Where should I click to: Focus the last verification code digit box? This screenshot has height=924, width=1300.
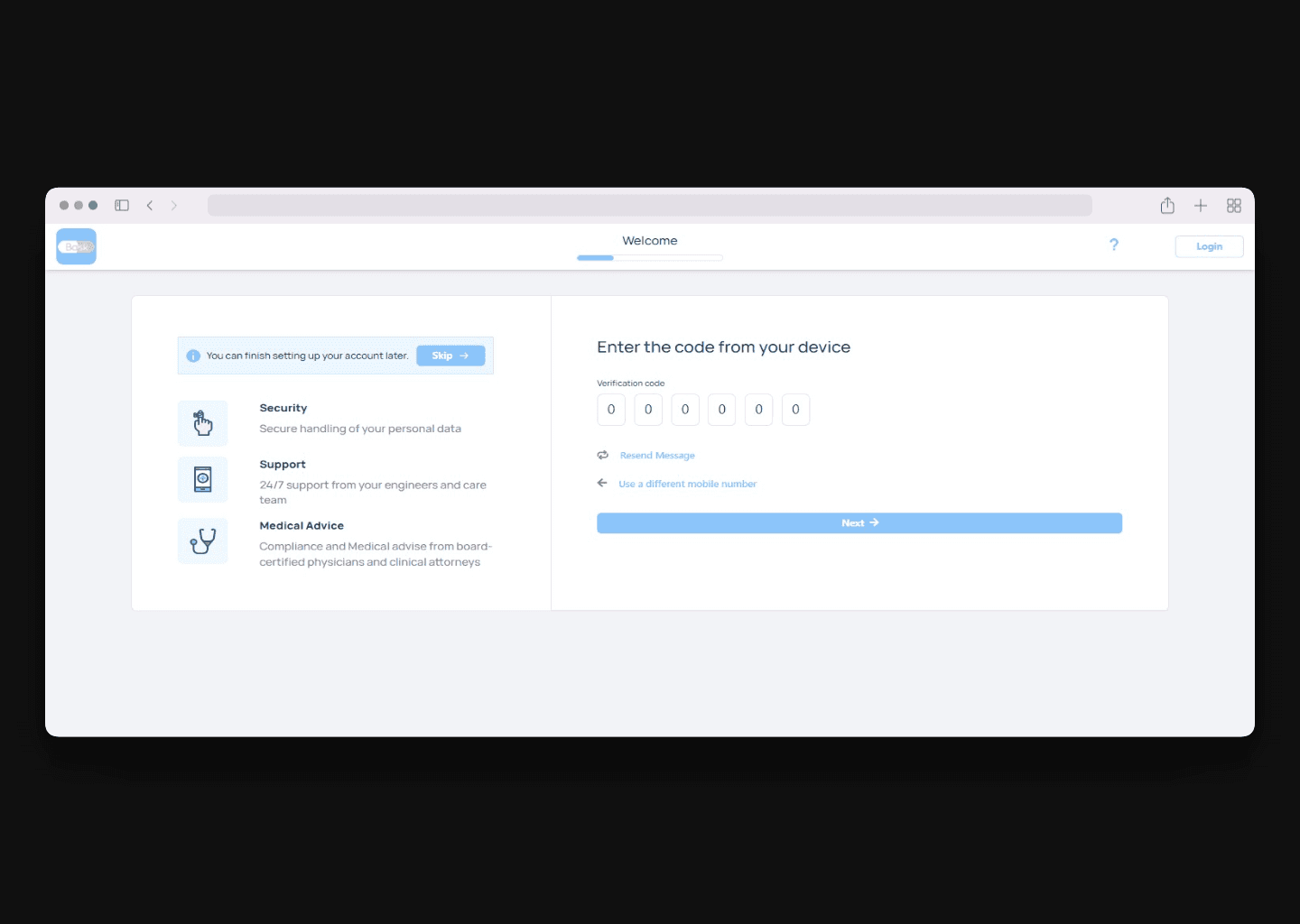795,410
